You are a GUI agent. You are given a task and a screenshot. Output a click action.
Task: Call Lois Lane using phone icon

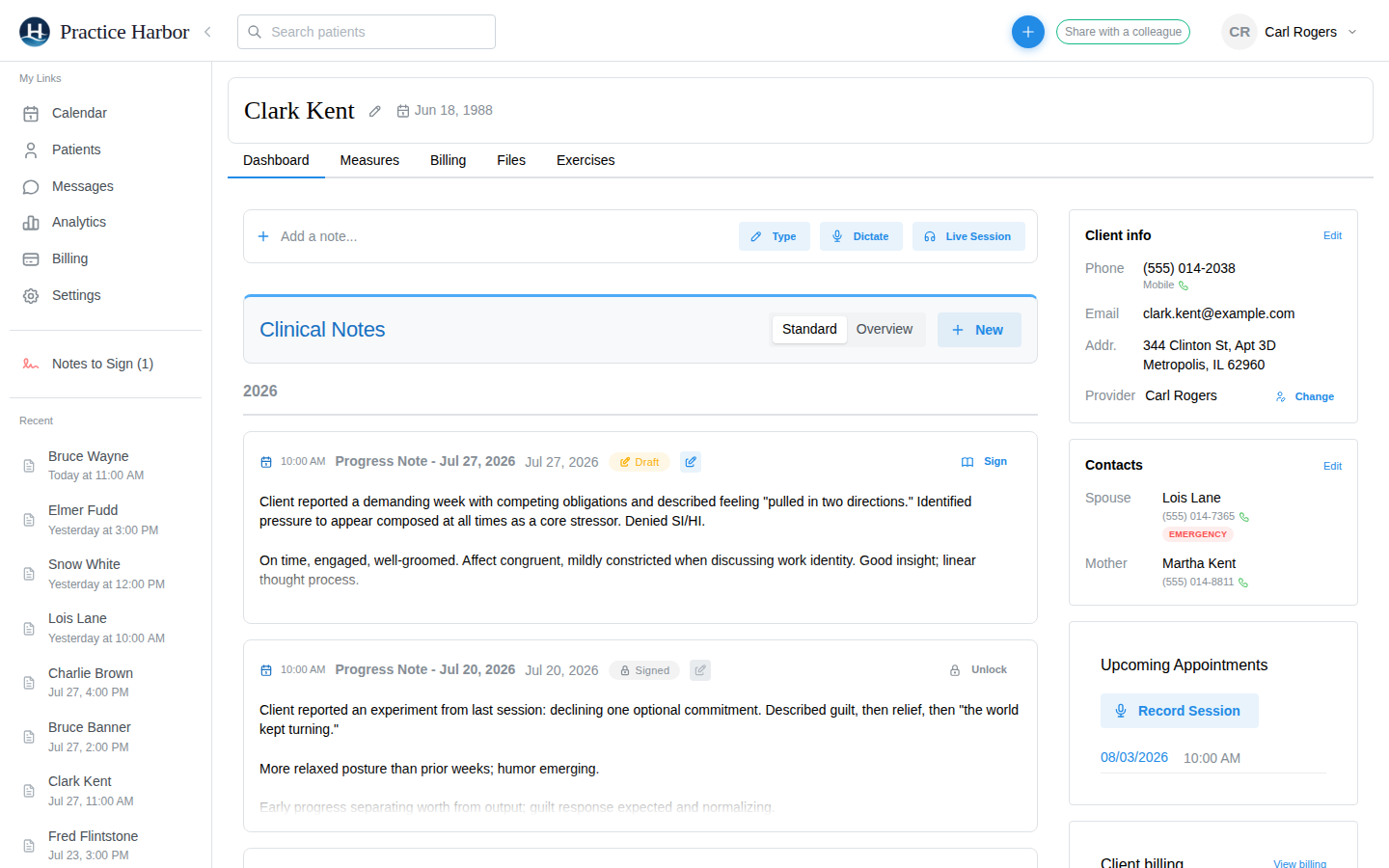coord(1244,517)
